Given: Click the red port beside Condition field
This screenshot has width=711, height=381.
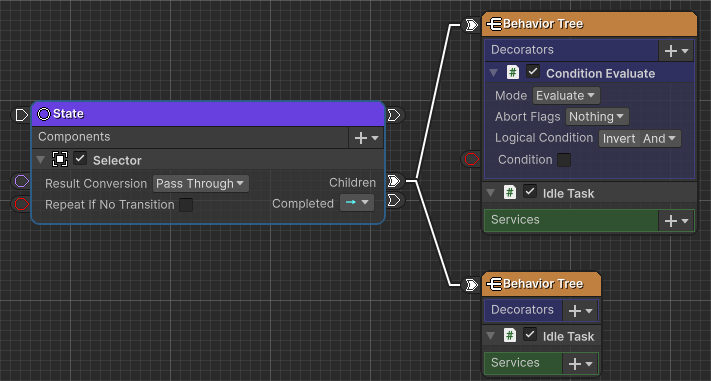Looking at the screenshot, I should pyautogui.click(x=472, y=159).
